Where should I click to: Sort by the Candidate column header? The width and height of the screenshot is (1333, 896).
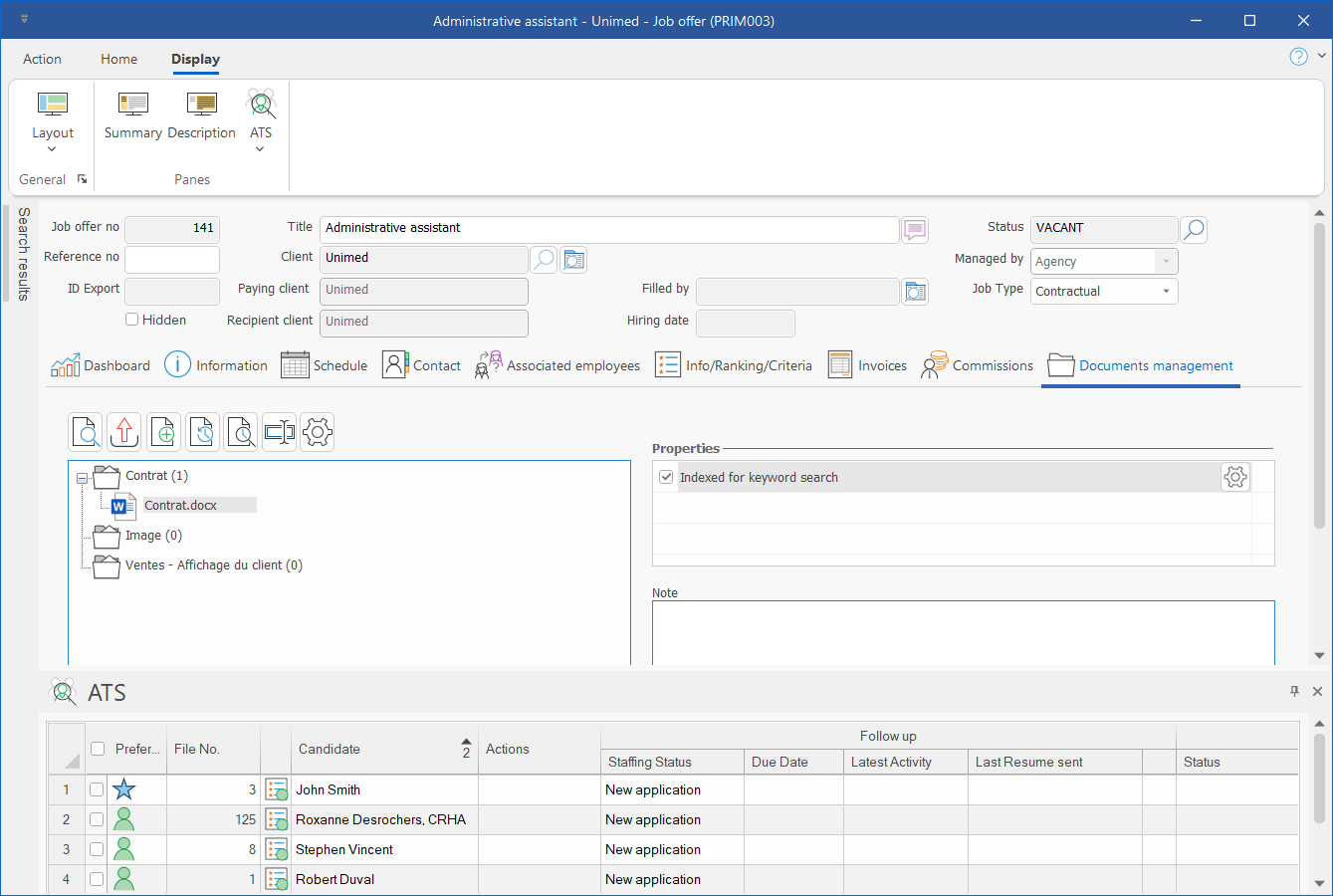point(330,750)
